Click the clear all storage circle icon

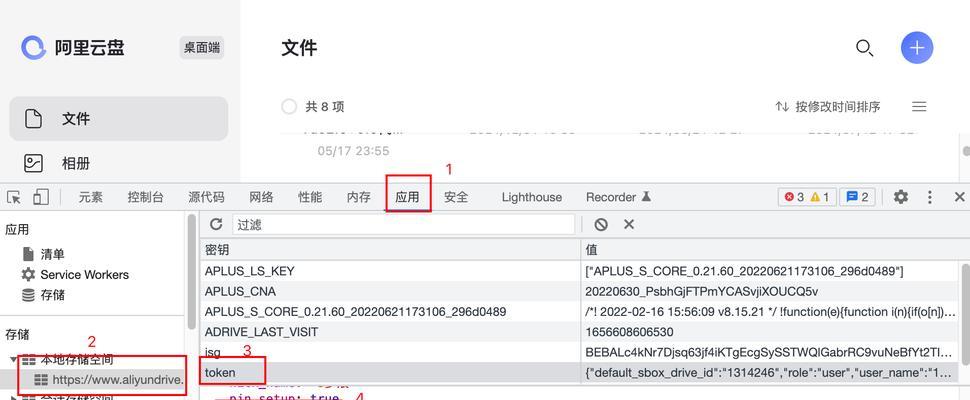point(601,224)
